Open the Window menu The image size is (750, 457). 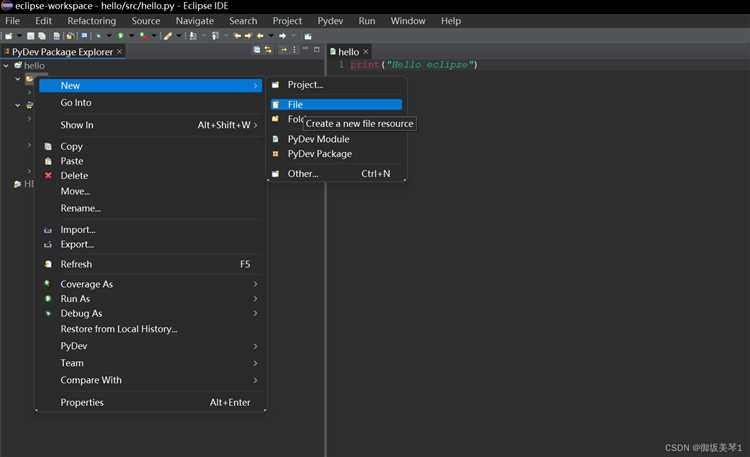408,21
